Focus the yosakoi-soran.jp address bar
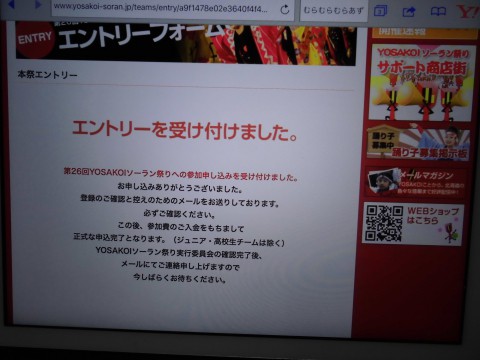Viewport: 480px width, 360px height. point(173,9)
